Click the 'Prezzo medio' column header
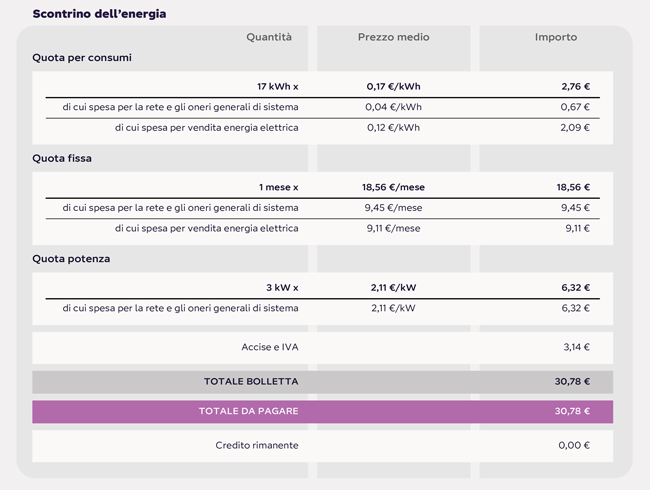Screen dimensions: 650x490 tap(393, 37)
